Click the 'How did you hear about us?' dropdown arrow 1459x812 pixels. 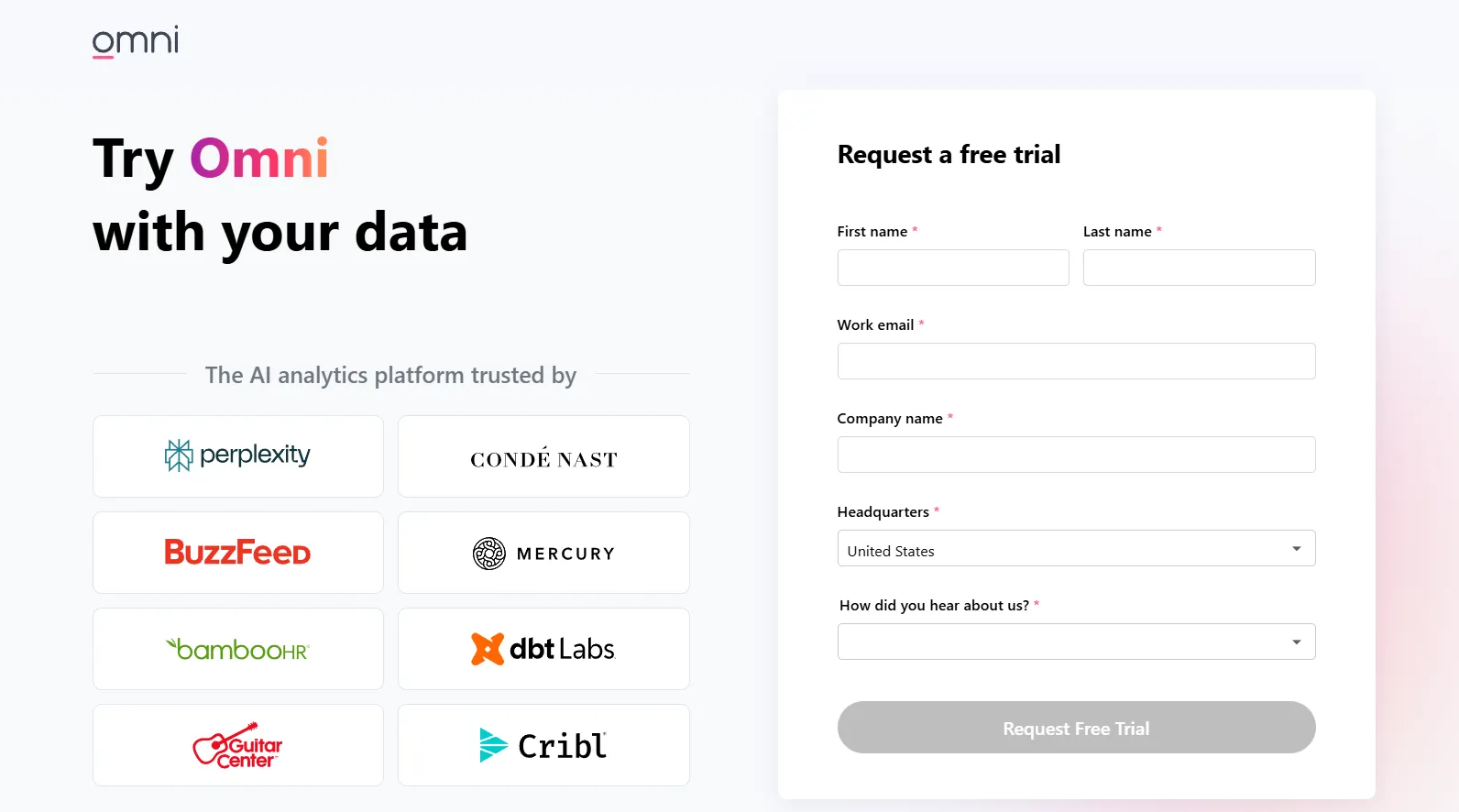[x=1296, y=642]
